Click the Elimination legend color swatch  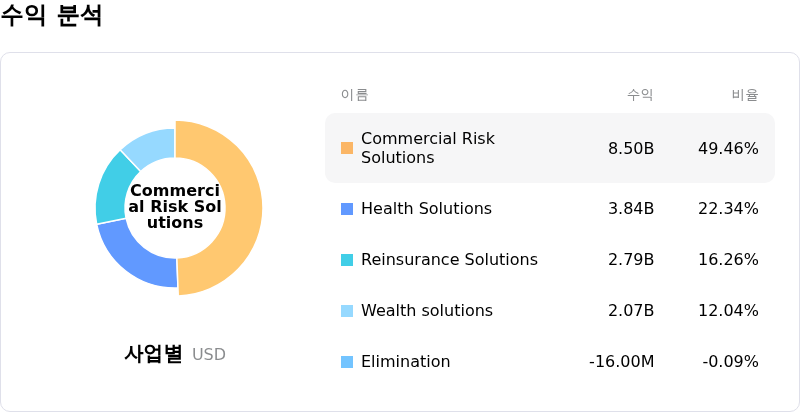(x=347, y=362)
